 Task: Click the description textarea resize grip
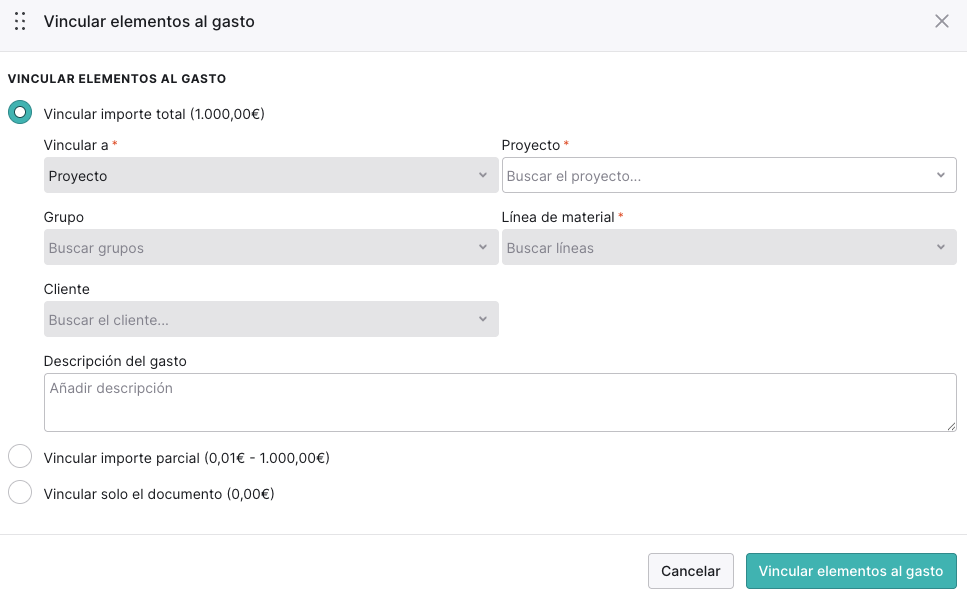click(951, 426)
